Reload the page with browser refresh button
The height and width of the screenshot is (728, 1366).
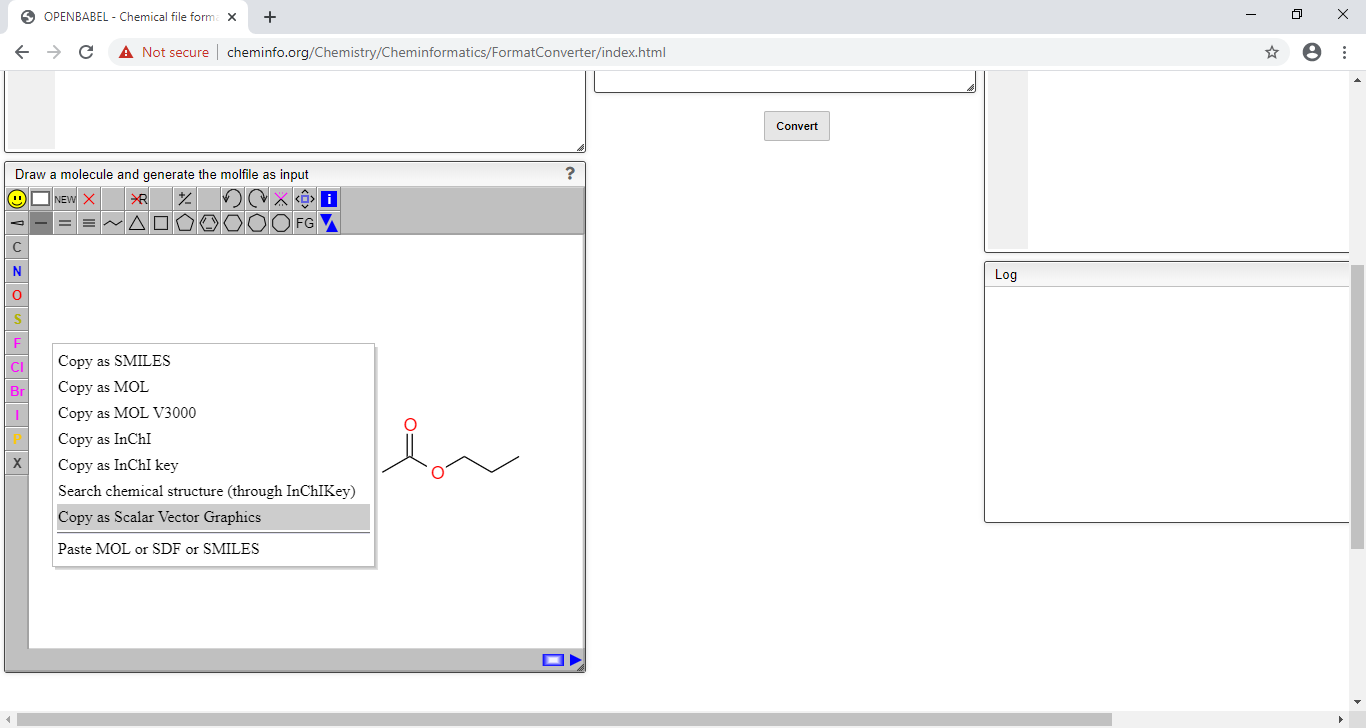pyautogui.click(x=86, y=52)
